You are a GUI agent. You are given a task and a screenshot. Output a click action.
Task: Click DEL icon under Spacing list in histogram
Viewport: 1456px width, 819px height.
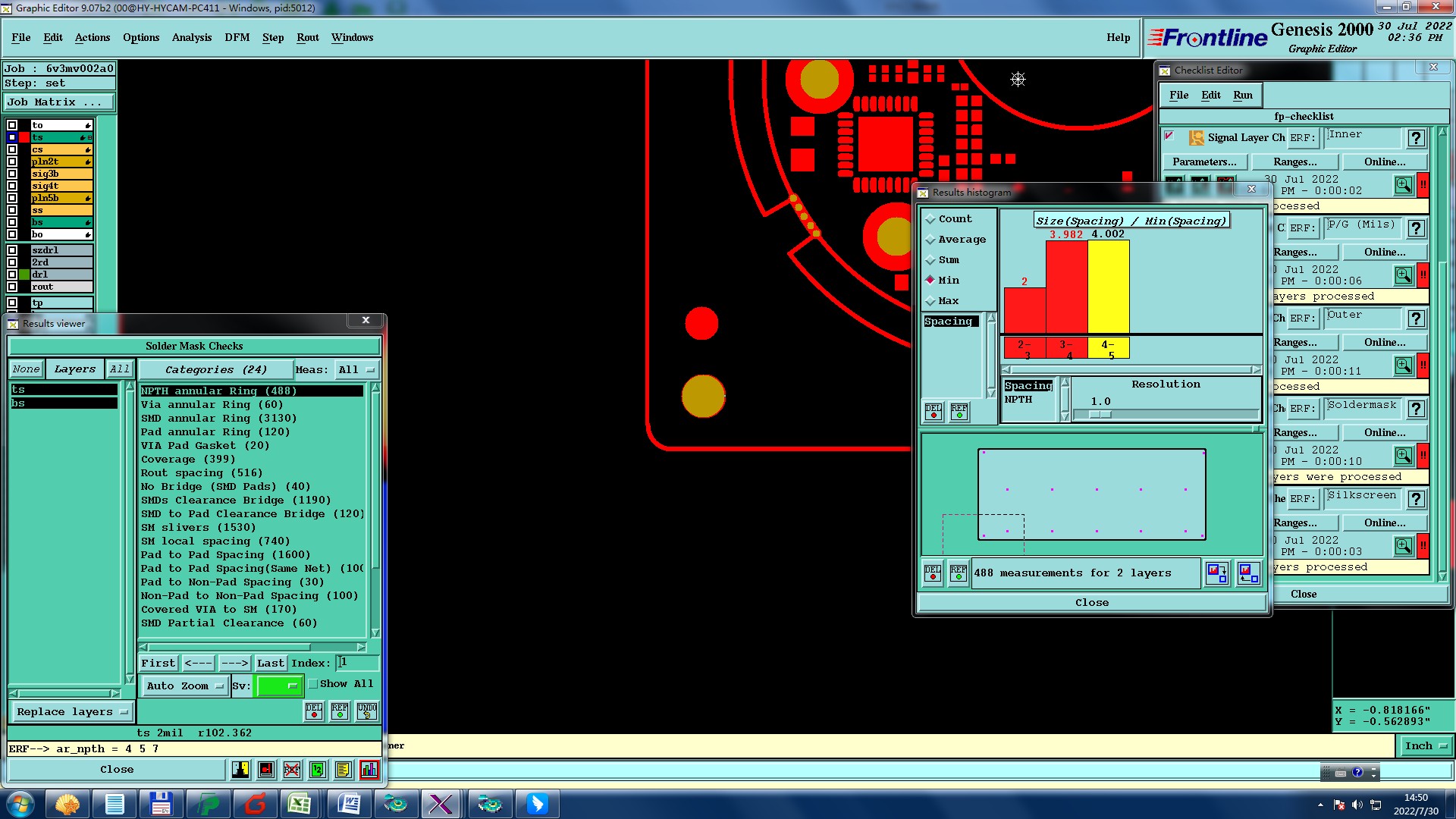tap(934, 411)
